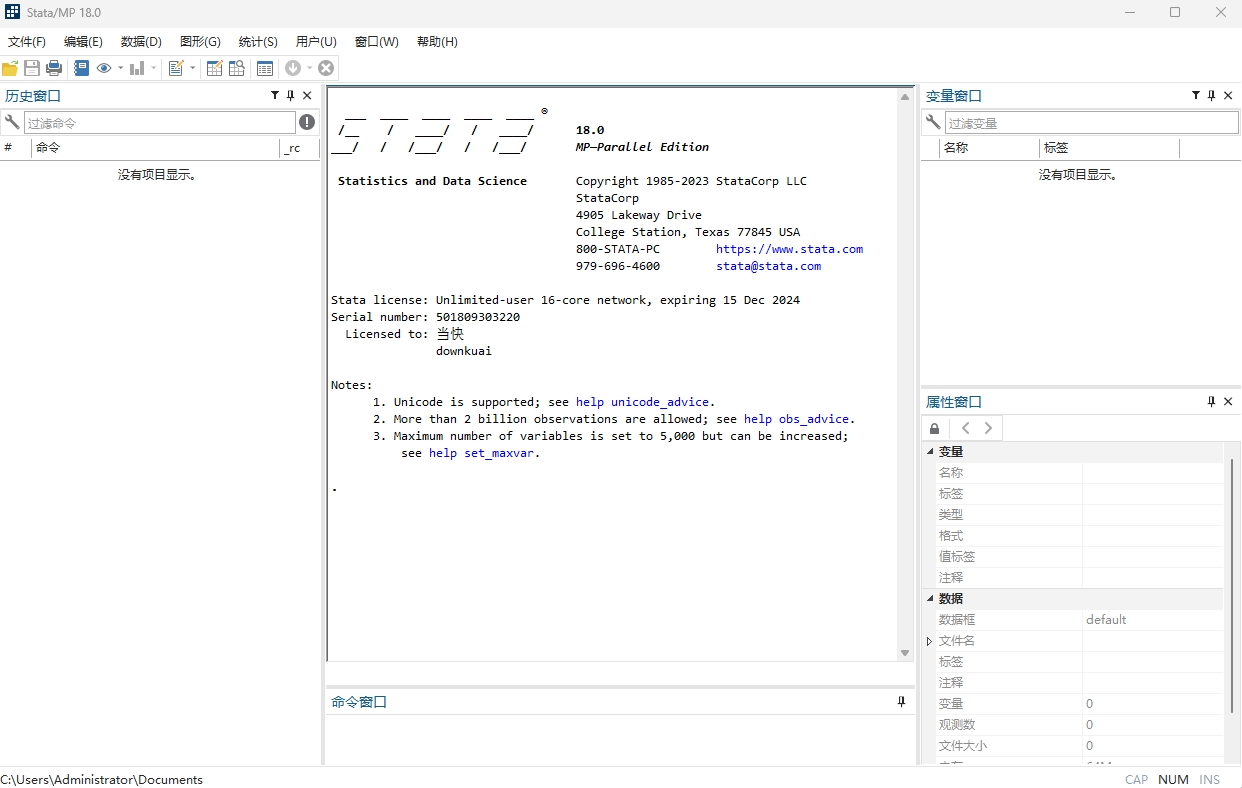Open the 文件(F) menu
Image resolution: width=1242 pixels, height=788 pixels.
coord(27,42)
